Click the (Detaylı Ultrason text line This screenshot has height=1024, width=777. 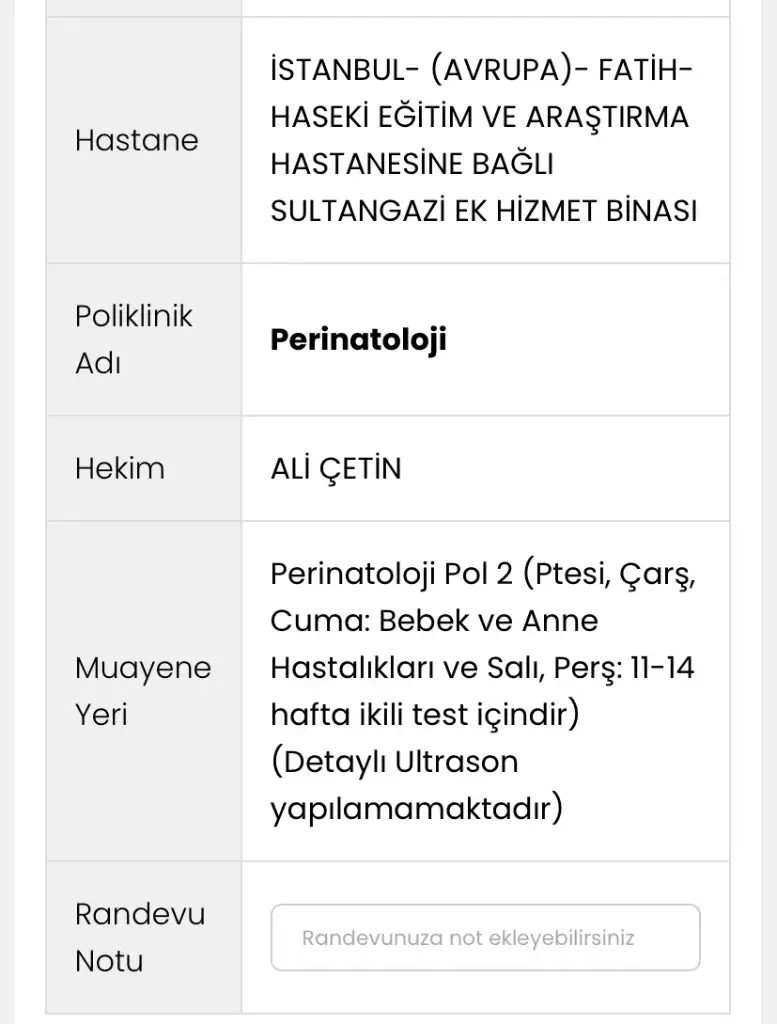tap(394, 761)
